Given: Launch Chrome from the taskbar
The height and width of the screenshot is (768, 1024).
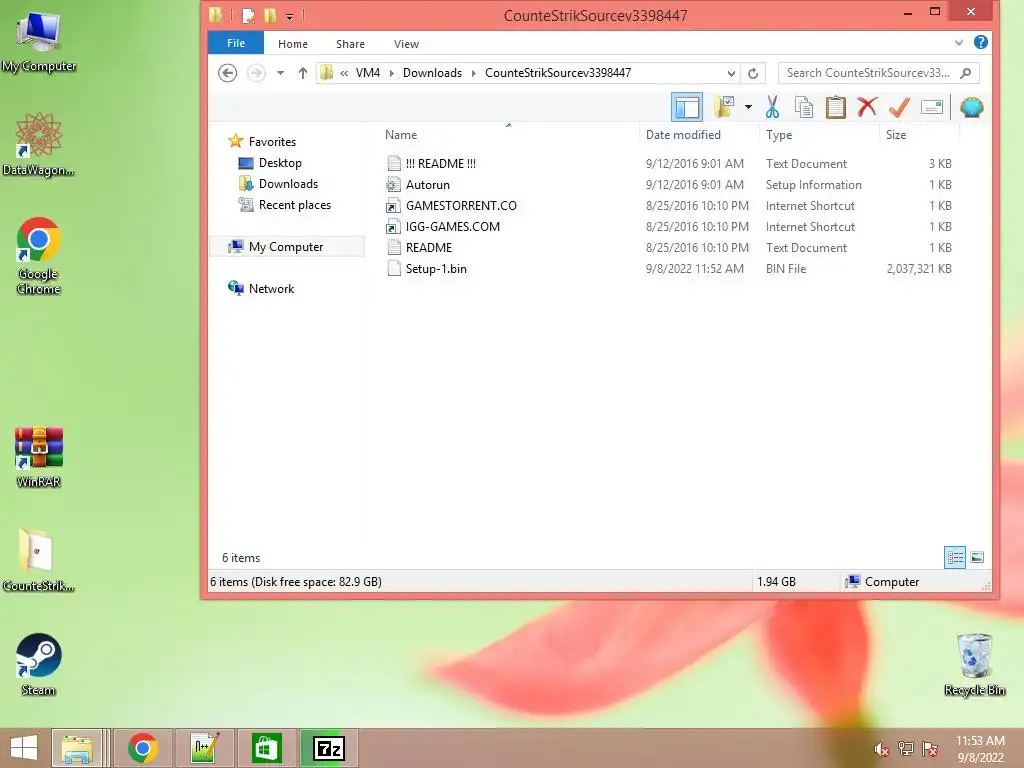Looking at the screenshot, I should [142, 748].
